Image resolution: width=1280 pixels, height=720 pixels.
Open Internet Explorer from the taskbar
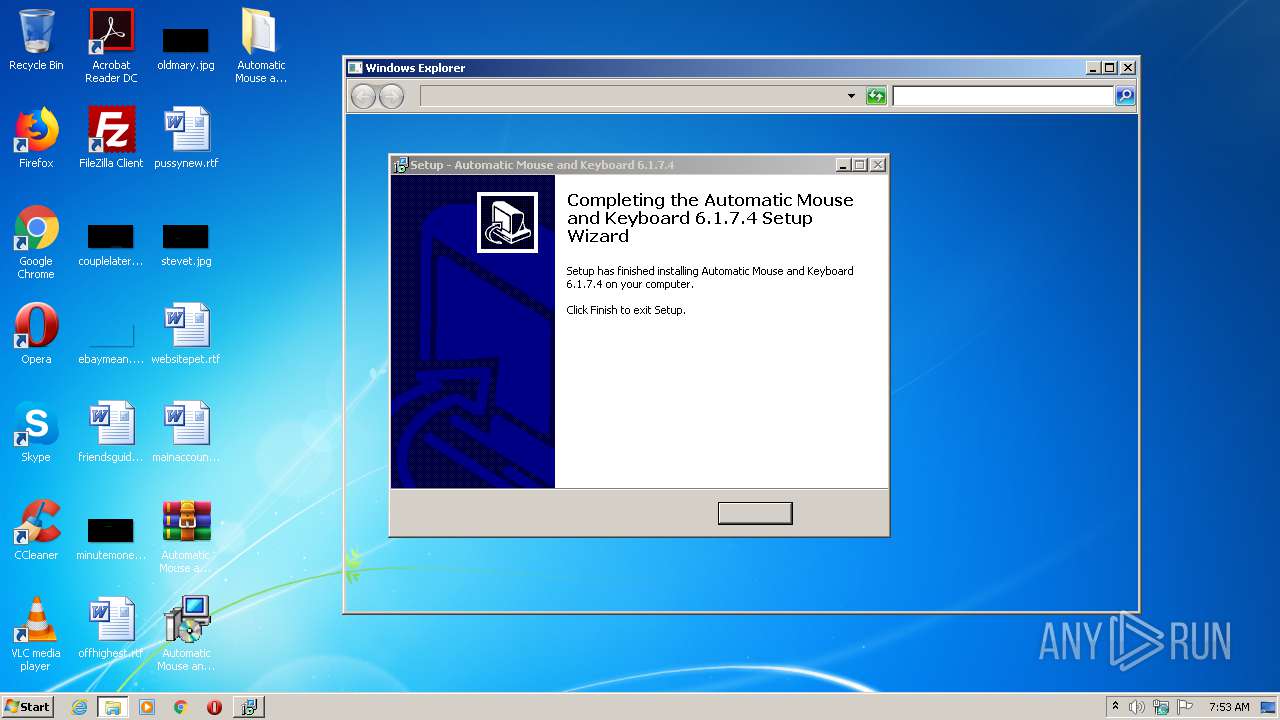tap(80, 707)
